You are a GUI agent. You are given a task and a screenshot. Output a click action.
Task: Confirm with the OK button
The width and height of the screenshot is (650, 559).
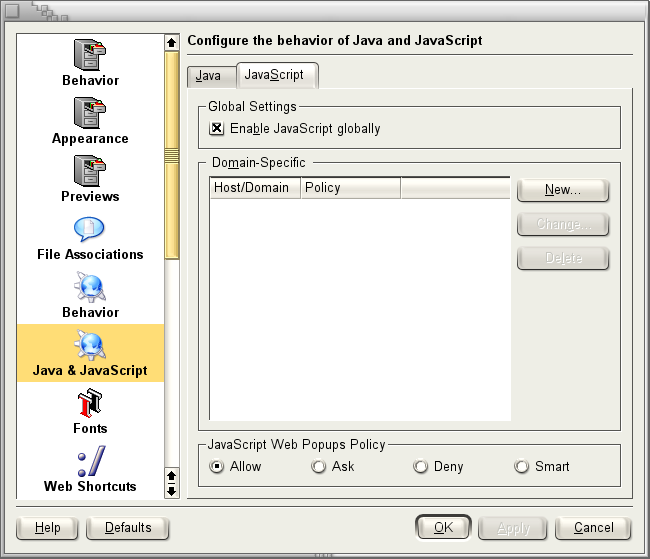(x=443, y=528)
